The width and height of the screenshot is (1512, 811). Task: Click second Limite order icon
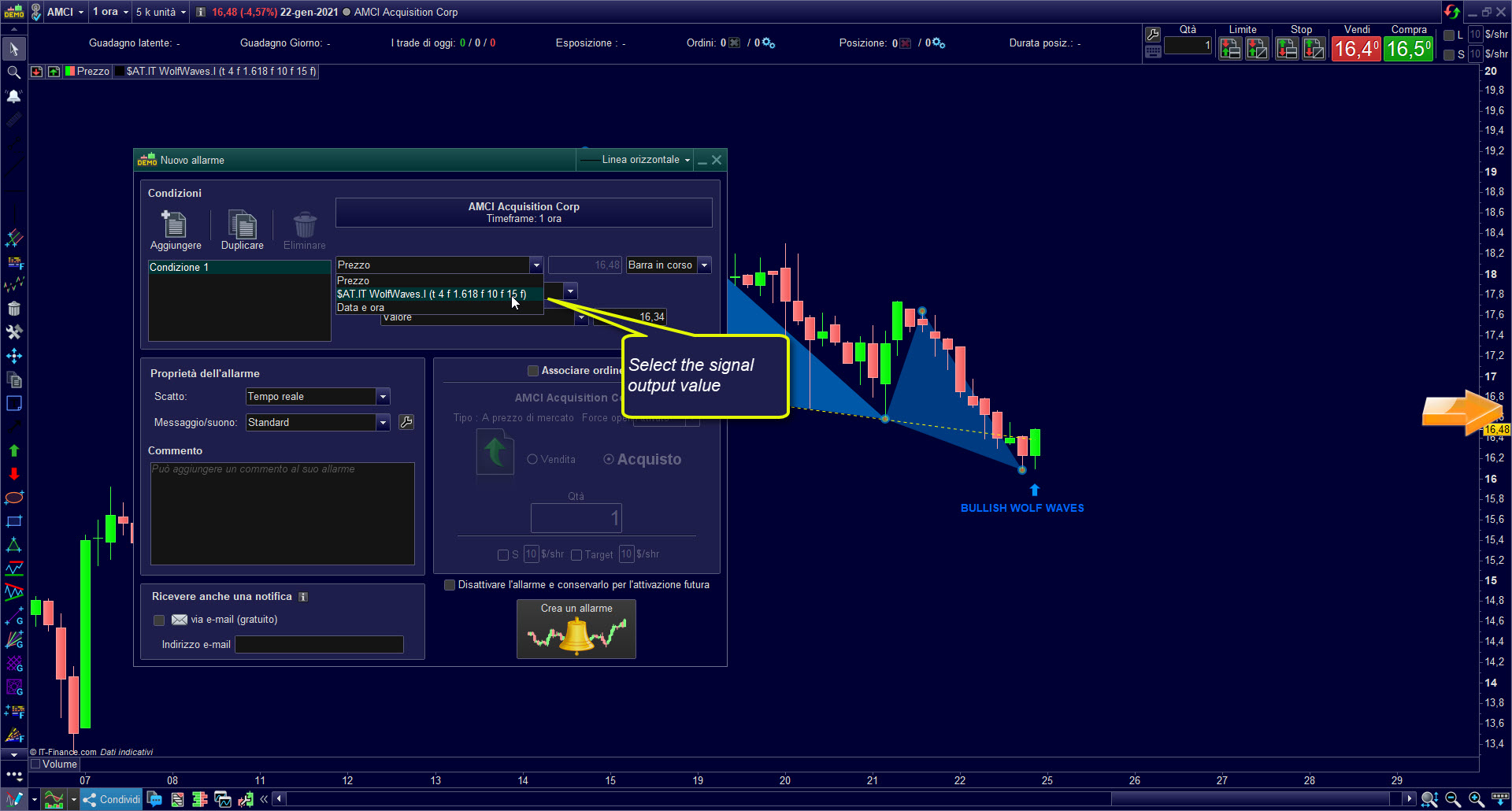click(x=1258, y=49)
